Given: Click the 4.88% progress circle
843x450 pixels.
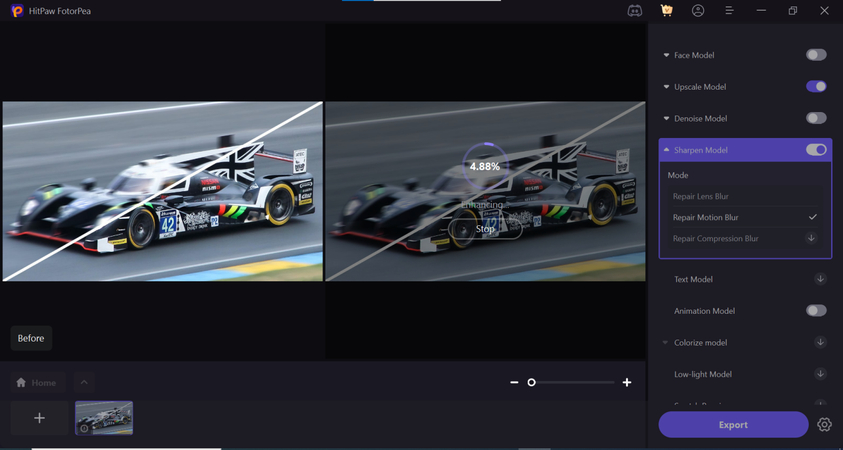Looking at the screenshot, I should coord(485,167).
